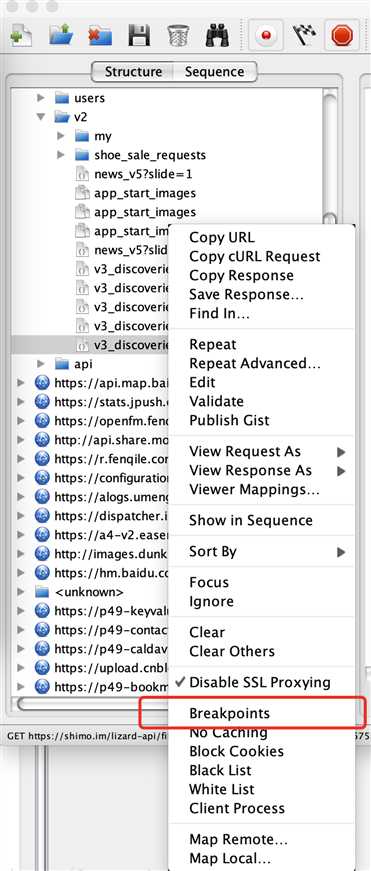
Task: Toggle recording with the red dot button
Action: [268, 35]
